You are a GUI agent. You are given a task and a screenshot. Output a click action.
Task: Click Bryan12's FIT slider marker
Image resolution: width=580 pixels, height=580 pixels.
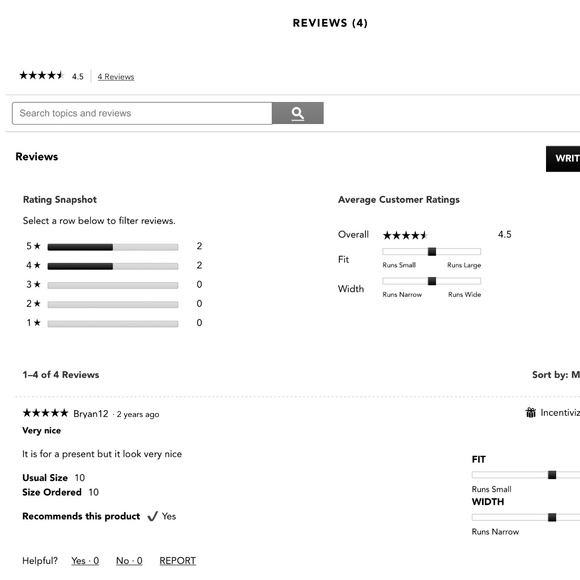pyautogui.click(x=552, y=475)
